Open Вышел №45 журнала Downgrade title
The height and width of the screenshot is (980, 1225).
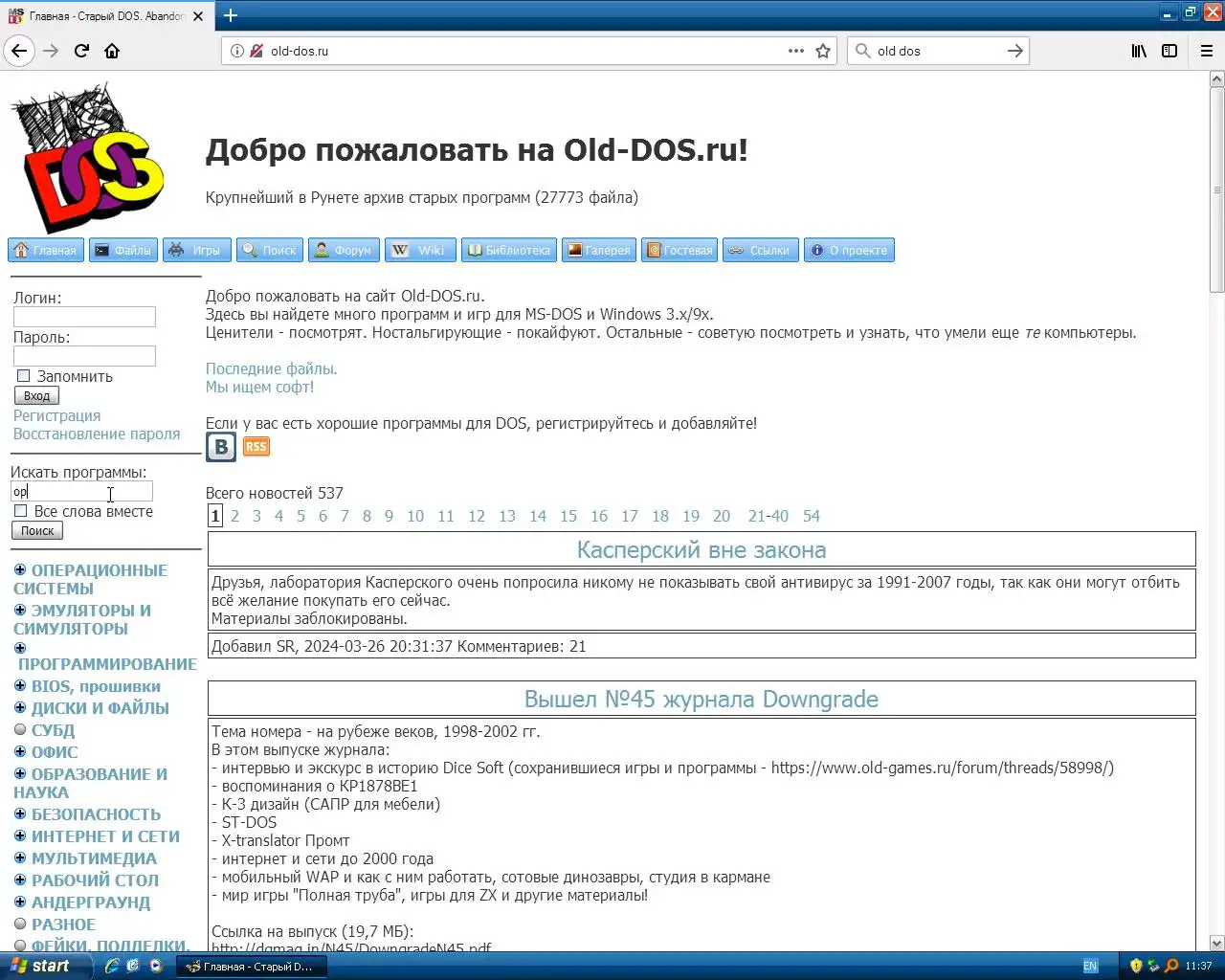point(702,699)
